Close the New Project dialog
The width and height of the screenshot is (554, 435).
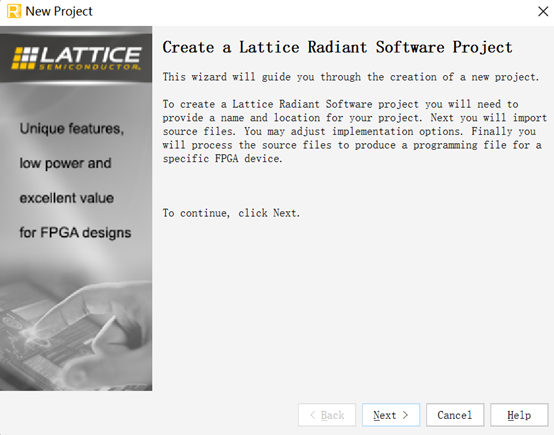[543, 11]
